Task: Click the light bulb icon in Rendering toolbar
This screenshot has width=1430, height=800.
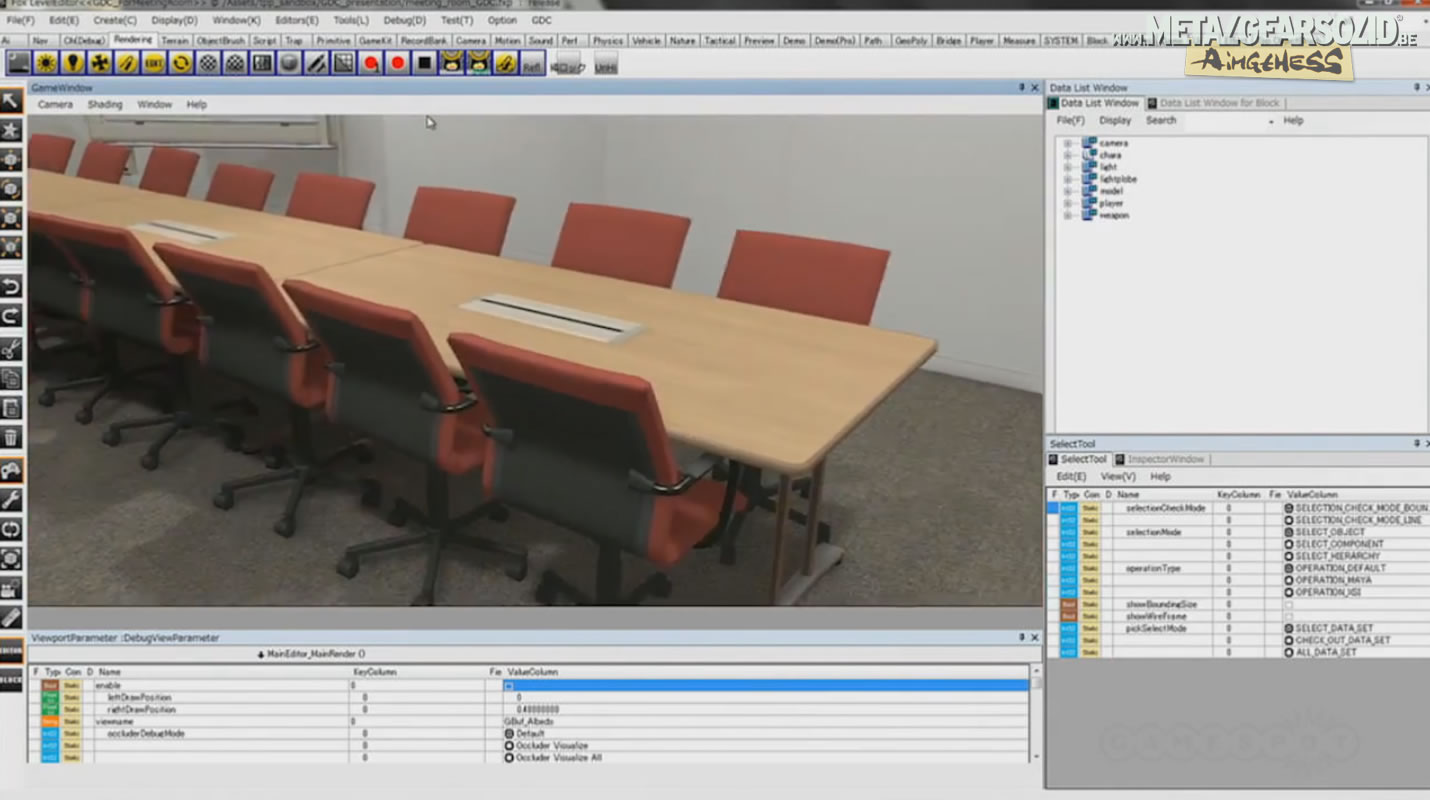Action: click(x=73, y=63)
